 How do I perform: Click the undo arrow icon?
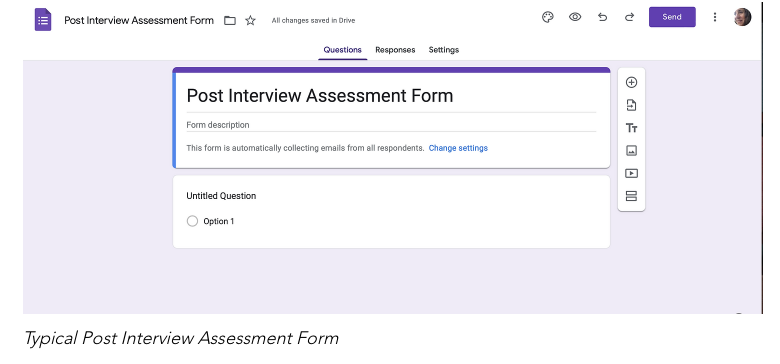point(602,17)
